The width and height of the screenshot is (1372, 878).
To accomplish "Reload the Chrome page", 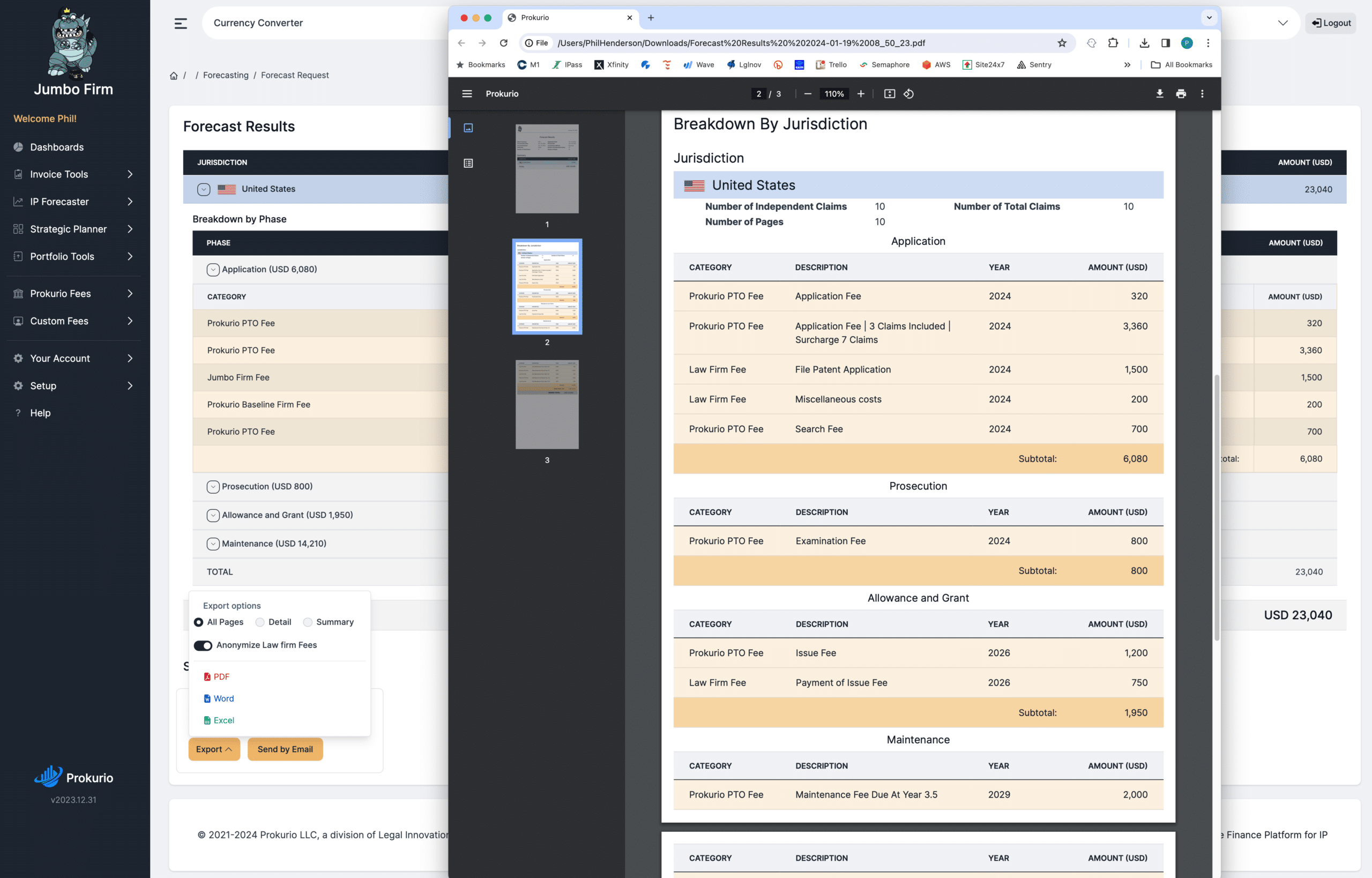I will click(x=503, y=43).
